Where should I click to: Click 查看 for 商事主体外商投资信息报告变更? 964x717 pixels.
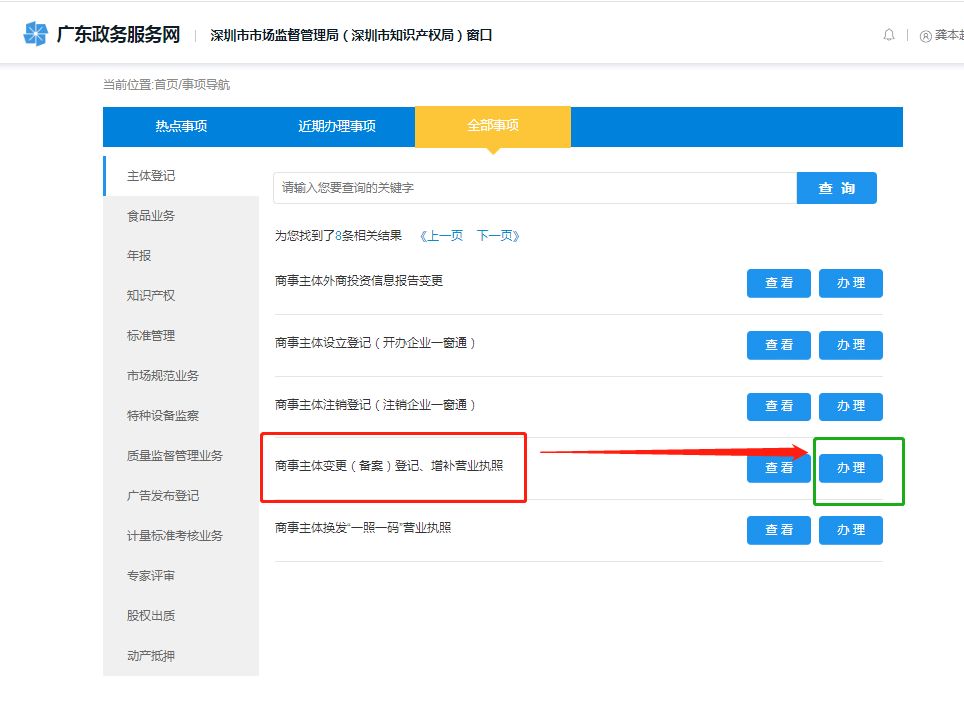[x=779, y=283]
